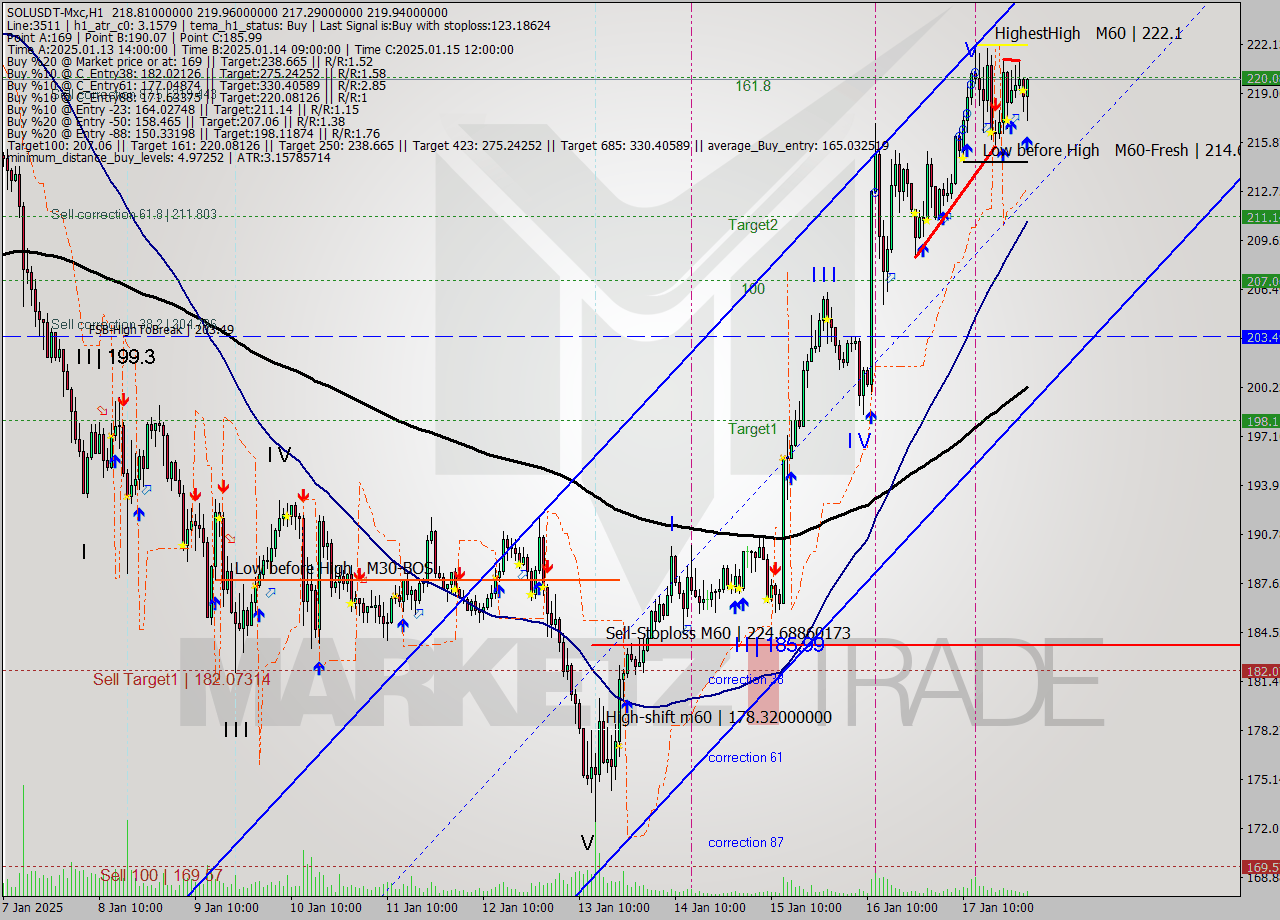The image size is (1280, 920).
Task: Select the 'Sell 100 | 169.57' label
Action: click(160, 876)
